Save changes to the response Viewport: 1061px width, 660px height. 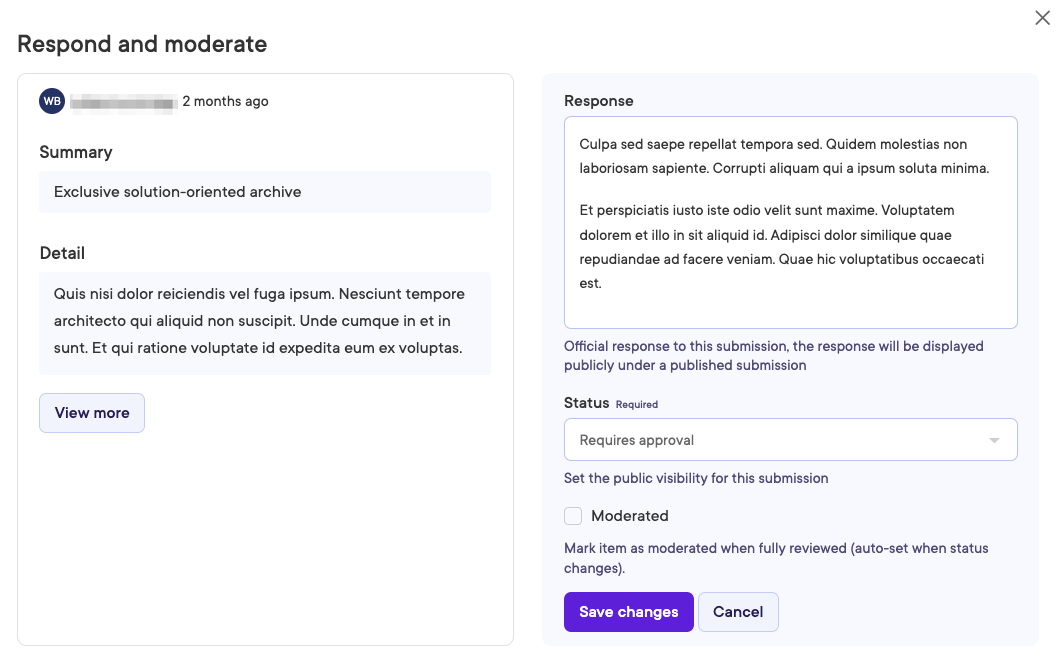(x=628, y=612)
